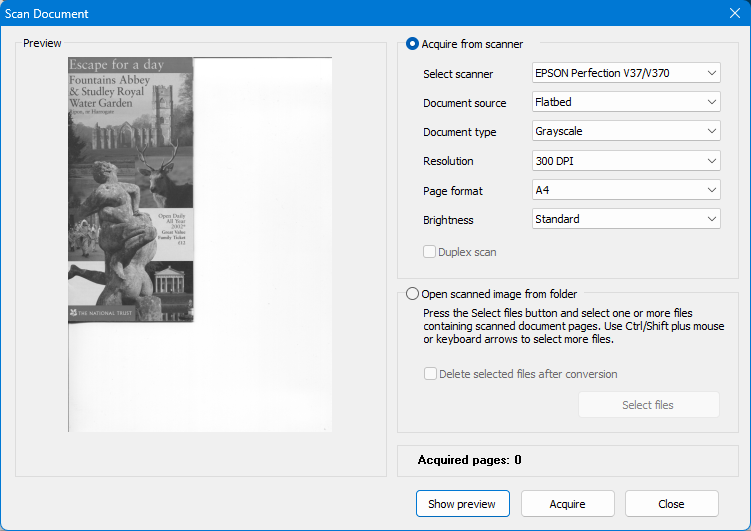This screenshot has height=531, width=751.
Task: Open the Document type Grayscale dropdown
Action: pos(626,131)
